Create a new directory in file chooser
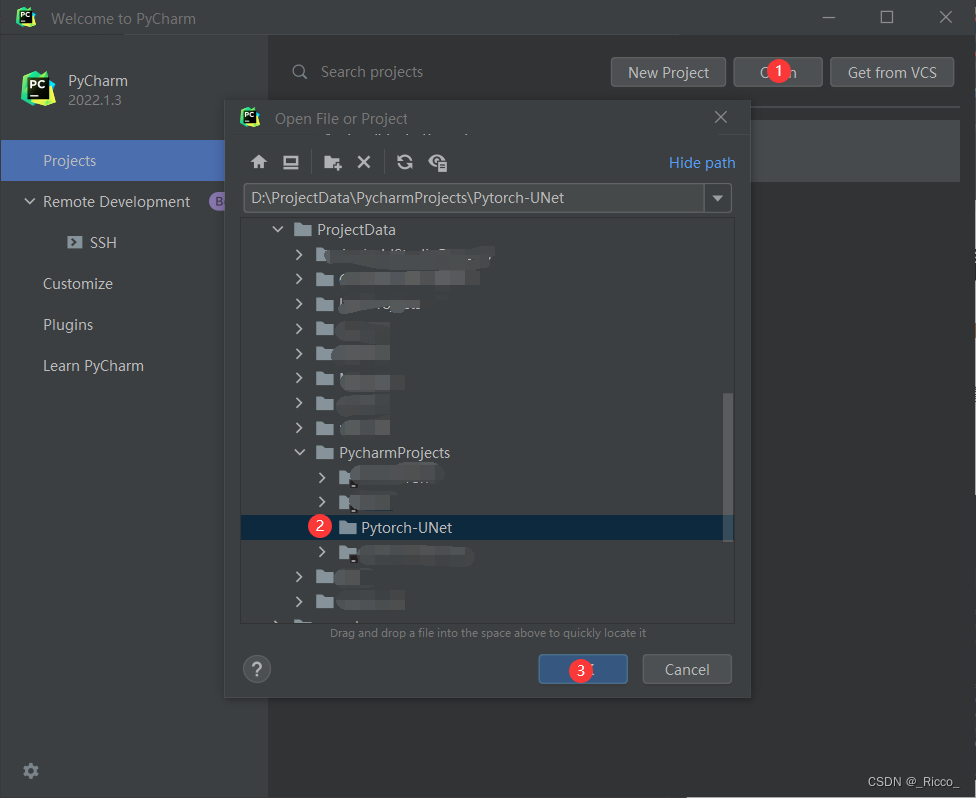 [332, 162]
